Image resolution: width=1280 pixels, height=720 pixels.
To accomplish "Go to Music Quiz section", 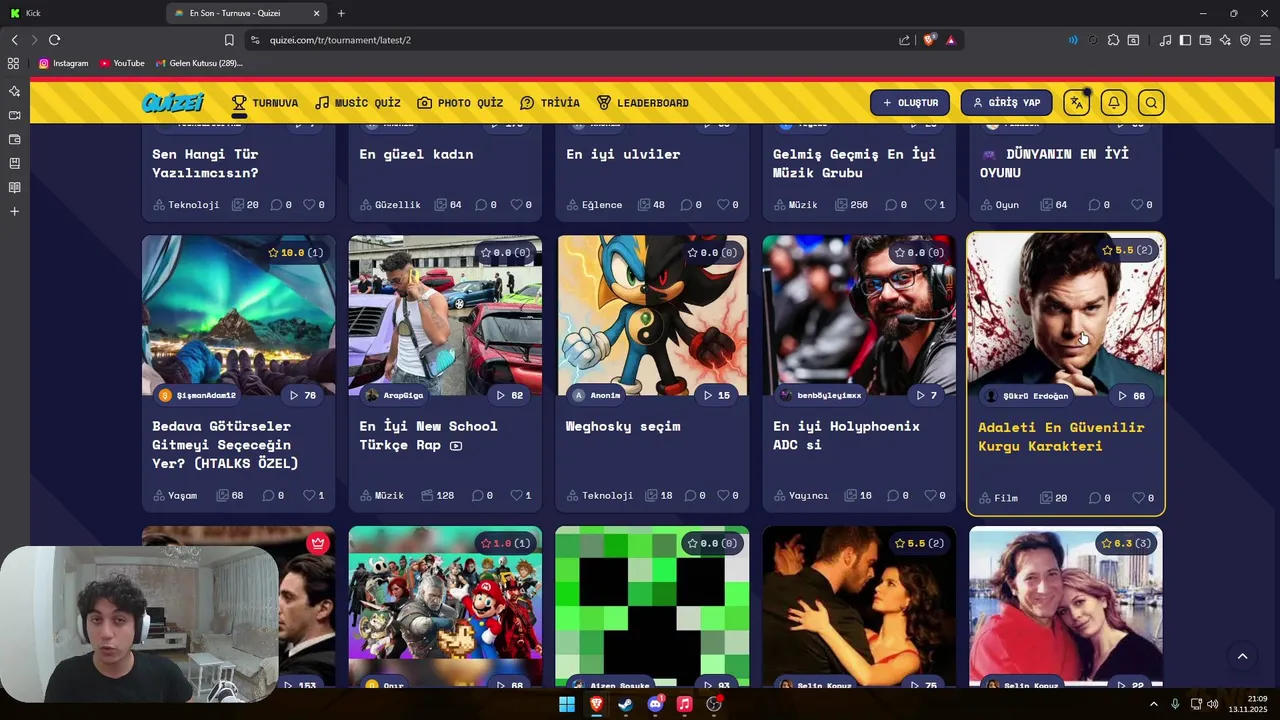I will 357,103.
